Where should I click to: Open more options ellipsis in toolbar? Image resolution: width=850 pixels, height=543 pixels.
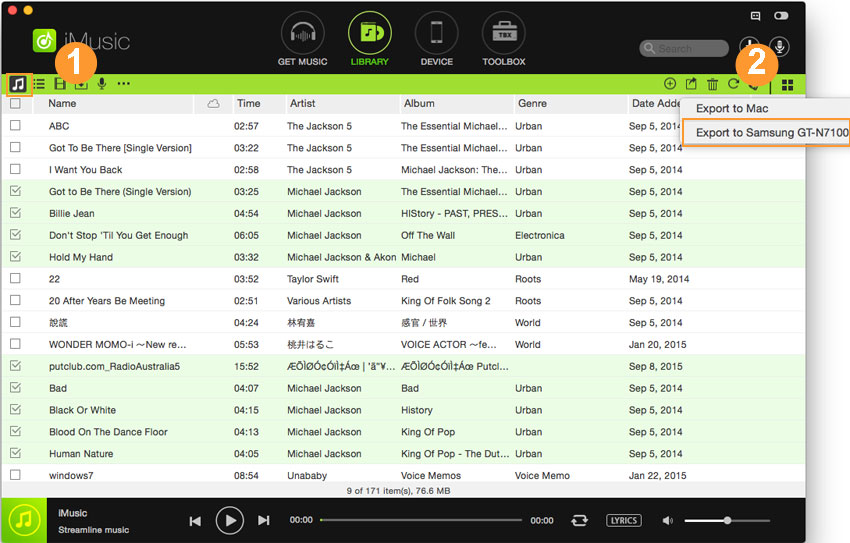pos(123,84)
